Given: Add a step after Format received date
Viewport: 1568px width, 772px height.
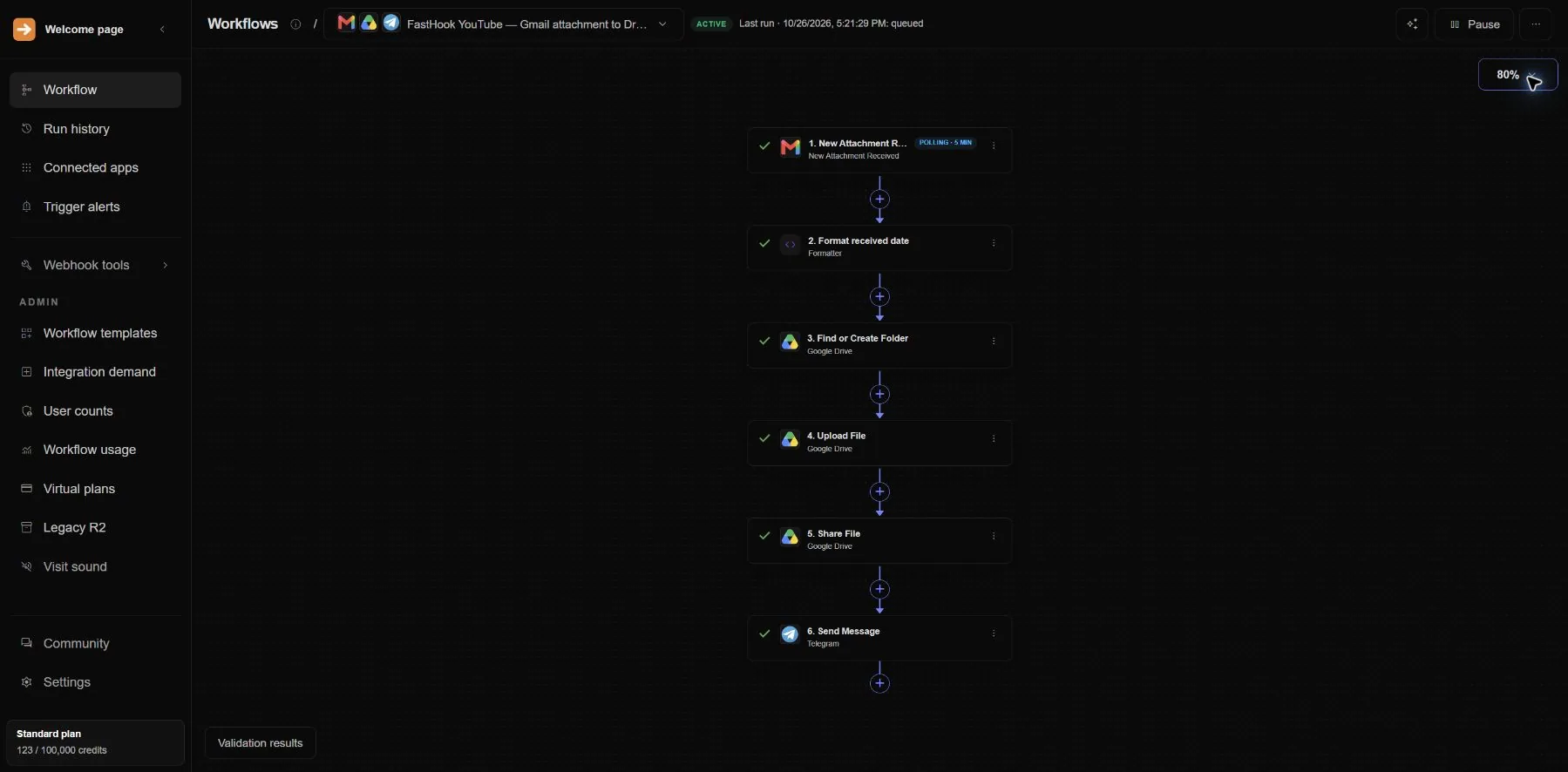Looking at the screenshot, I should [x=879, y=297].
